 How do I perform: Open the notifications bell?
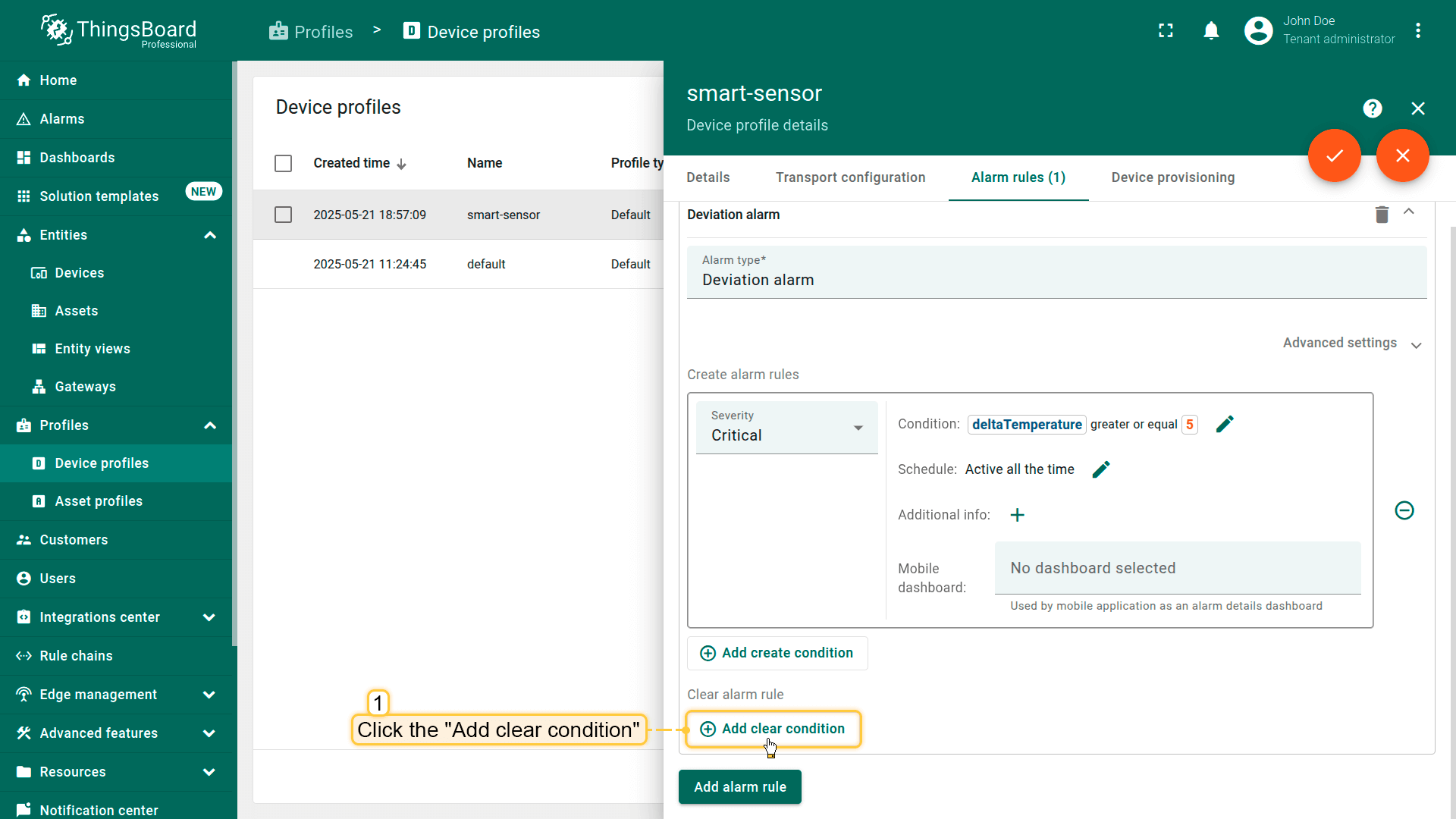coord(1211,31)
